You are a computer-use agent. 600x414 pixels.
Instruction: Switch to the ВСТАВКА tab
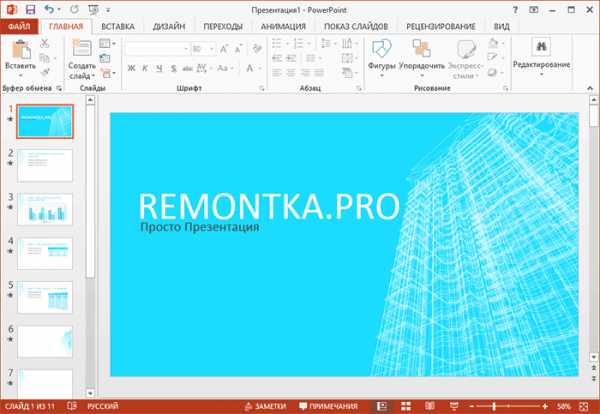coord(118,26)
